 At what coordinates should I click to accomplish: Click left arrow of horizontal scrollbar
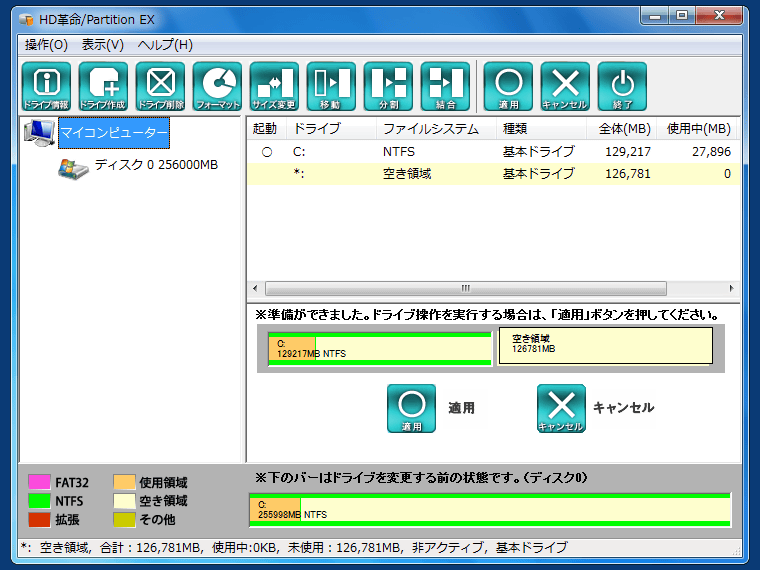point(255,288)
